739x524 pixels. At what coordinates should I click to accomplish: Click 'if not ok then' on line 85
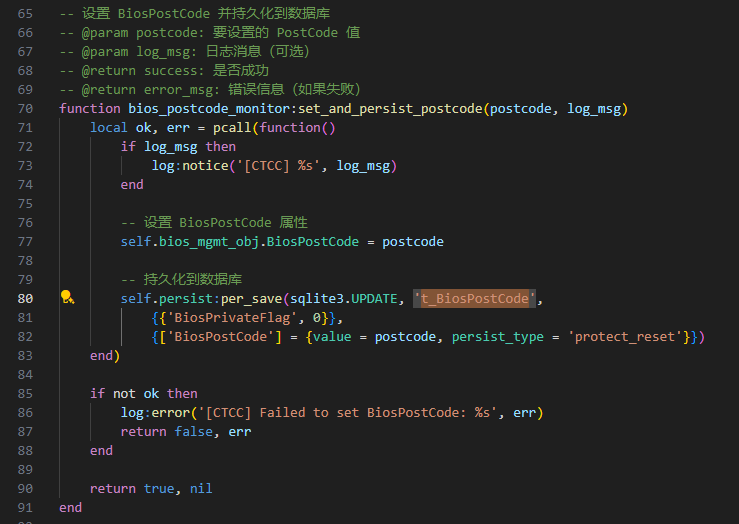[x=144, y=393]
